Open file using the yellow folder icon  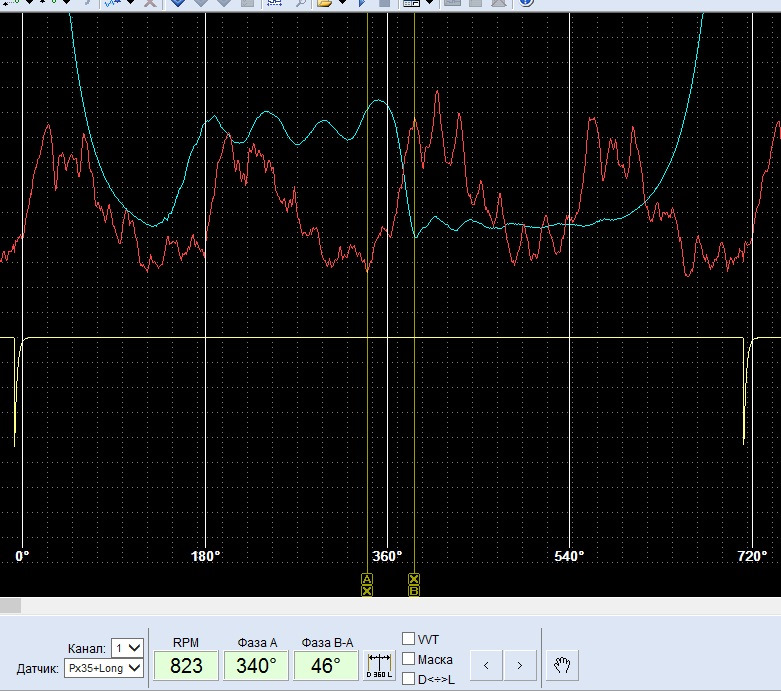coord(324,3)
